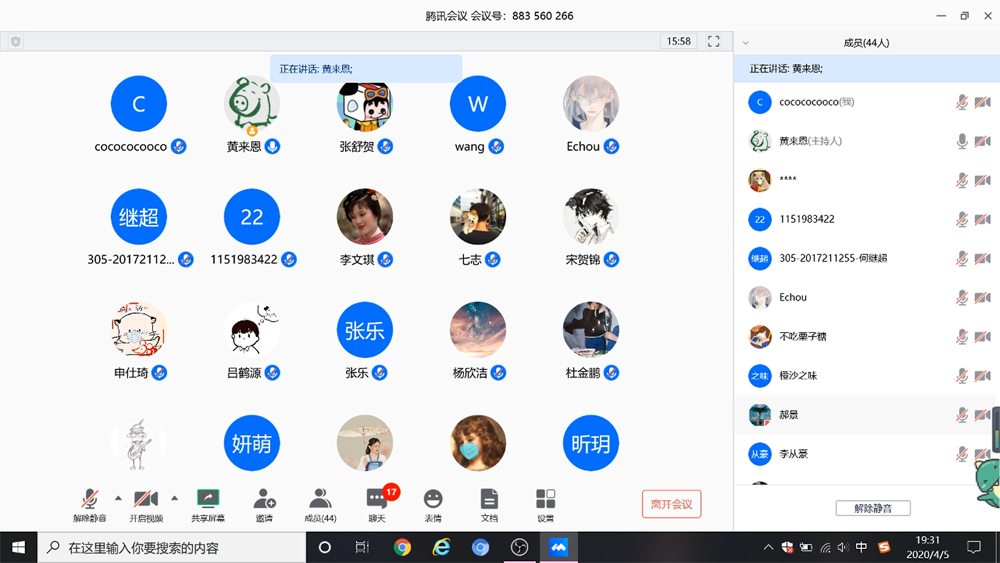1000x563 pixels.
Task: Toggle mic for 1151983422 in the members list
Action: (x=962, y=219)
